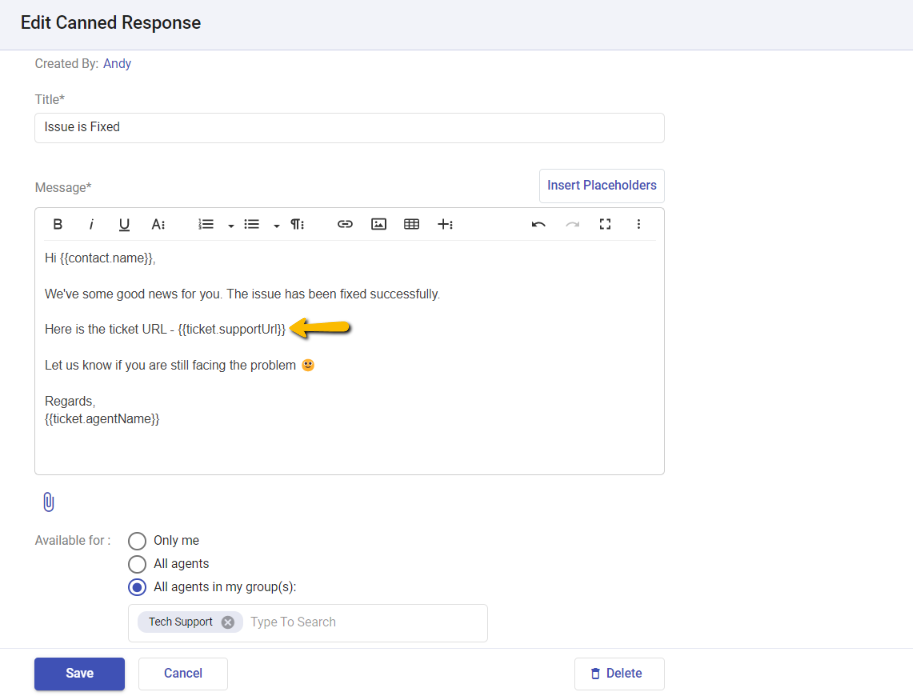Viewport: 913px width, 696px height.
Task: Delete this canned response
Action: 619,674
